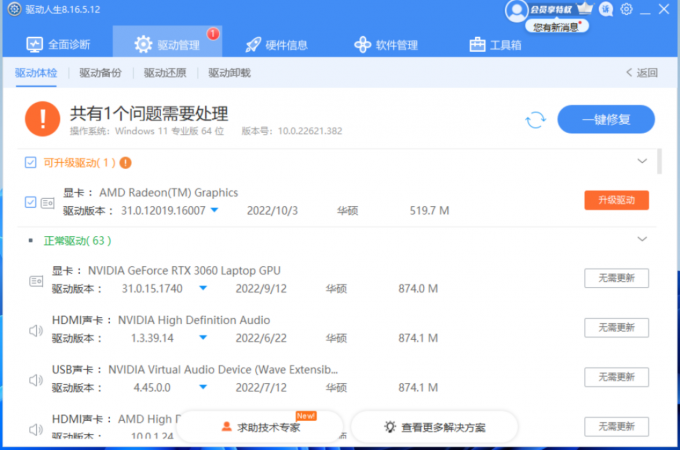The image size is (680, 450).
Task: Click the 519.7 M size value
Action: [429, 211]
